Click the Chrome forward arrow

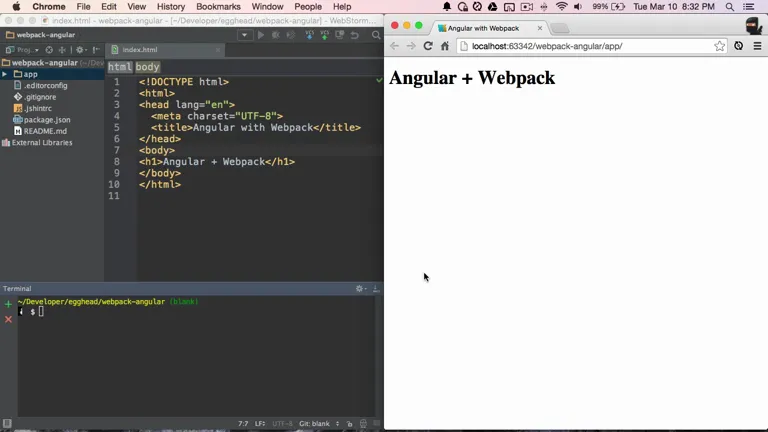(411, 46)
